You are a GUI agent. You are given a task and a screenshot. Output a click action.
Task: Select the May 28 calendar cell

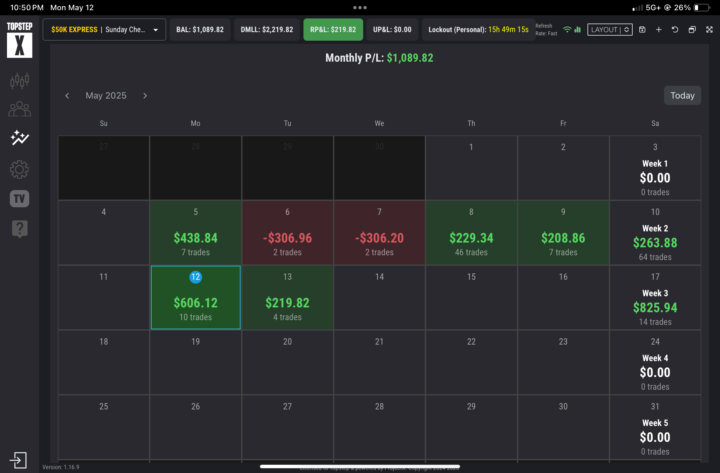(379, 427)
